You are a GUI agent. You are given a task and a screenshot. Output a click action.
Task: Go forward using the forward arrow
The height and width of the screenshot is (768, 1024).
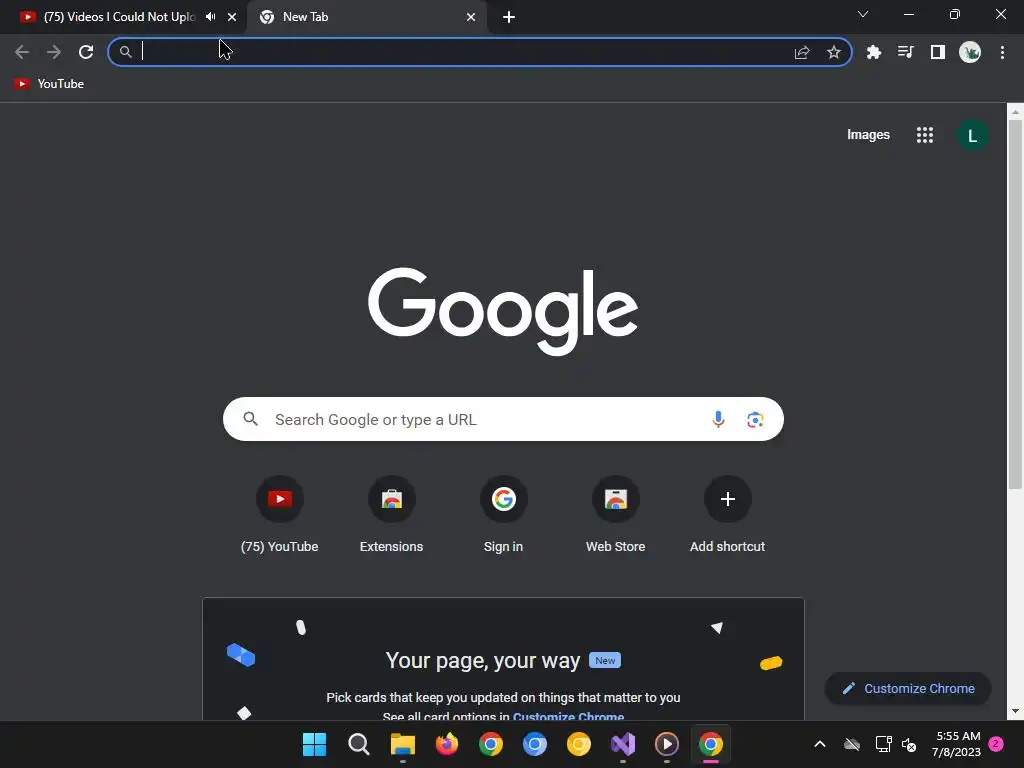tap(54, 52)
